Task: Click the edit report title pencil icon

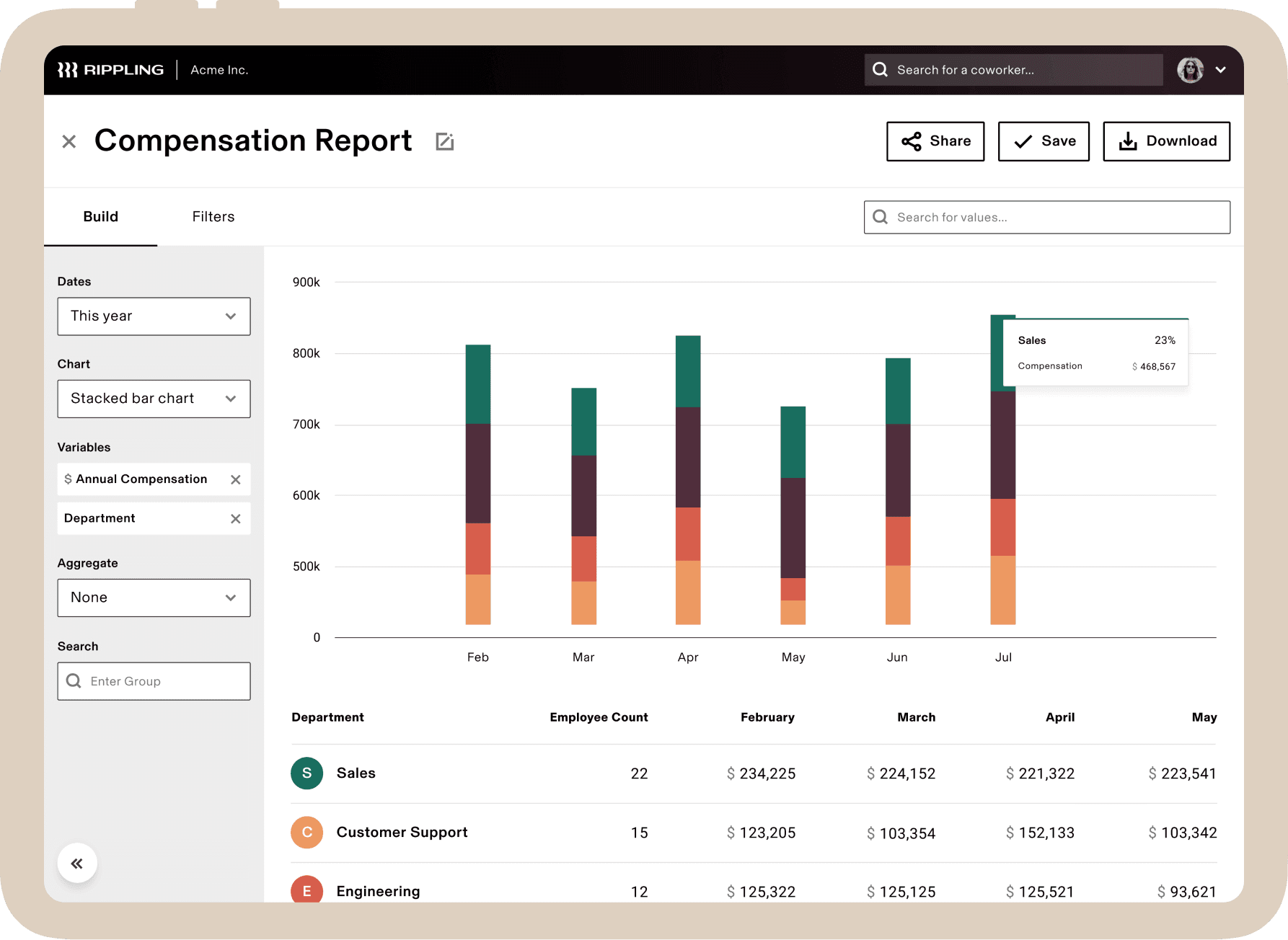Action: click(x=445, y=141)
